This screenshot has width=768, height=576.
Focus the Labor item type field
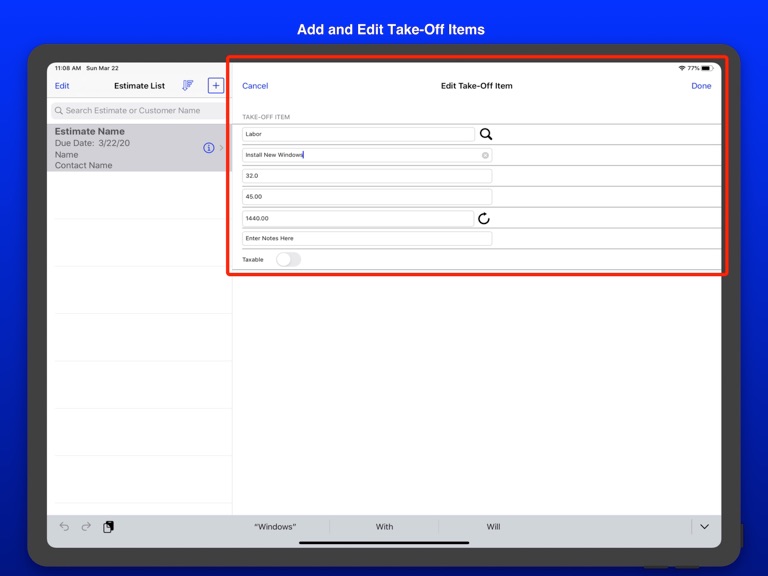click(x=358, y=134)
